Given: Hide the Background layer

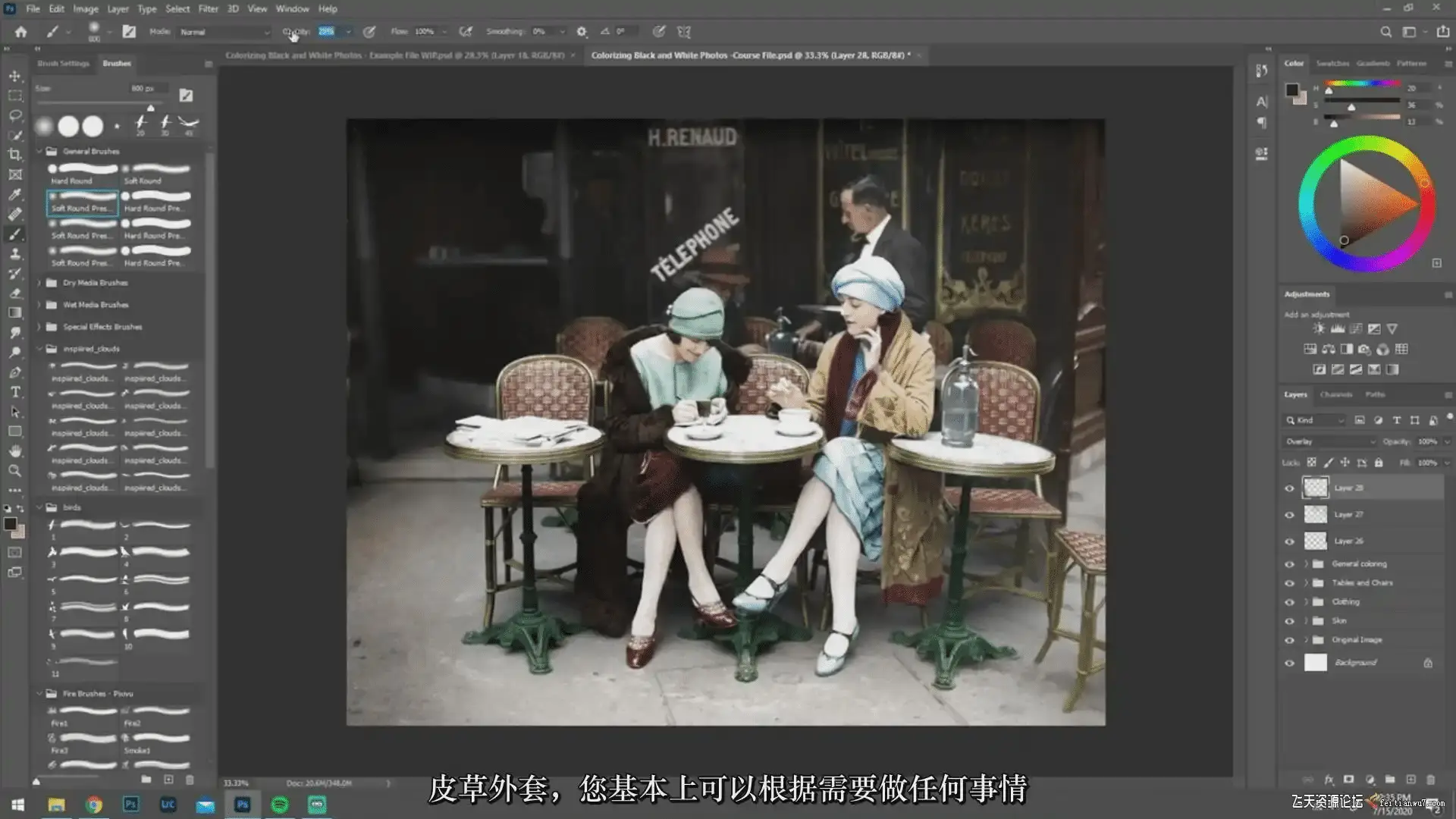Looking at the screenshot, I should pyautogui.click(x=1289, y=663).
